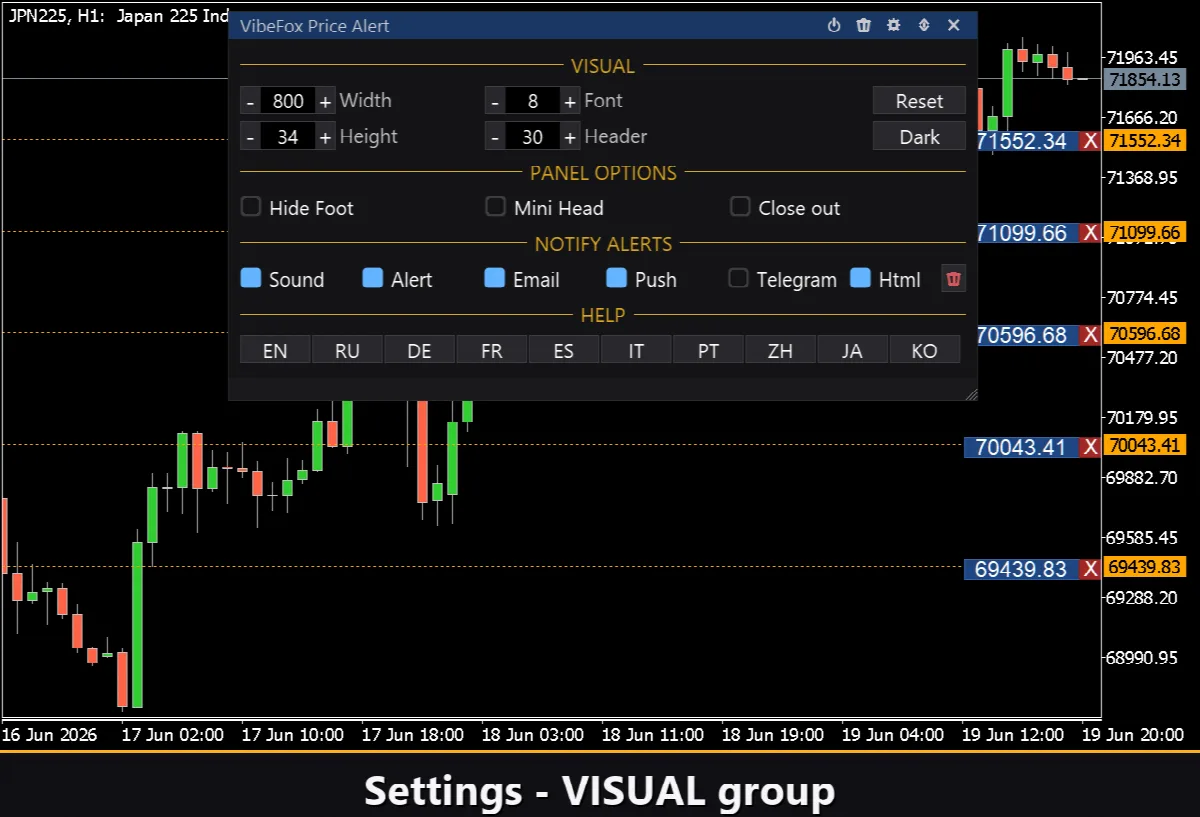The height and width of the screenshot is (817, 1200).
Task: Click the Height value field showing 34
Action: pos(288,137)
